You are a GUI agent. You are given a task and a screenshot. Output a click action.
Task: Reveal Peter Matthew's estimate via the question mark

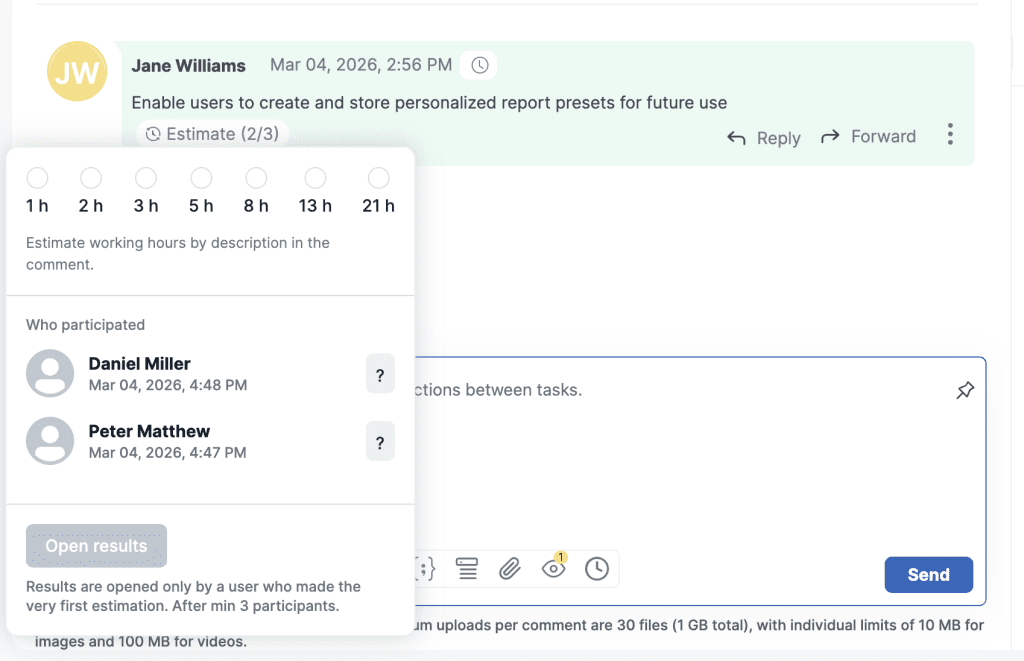pyautogui.click(x=380, y=441)
